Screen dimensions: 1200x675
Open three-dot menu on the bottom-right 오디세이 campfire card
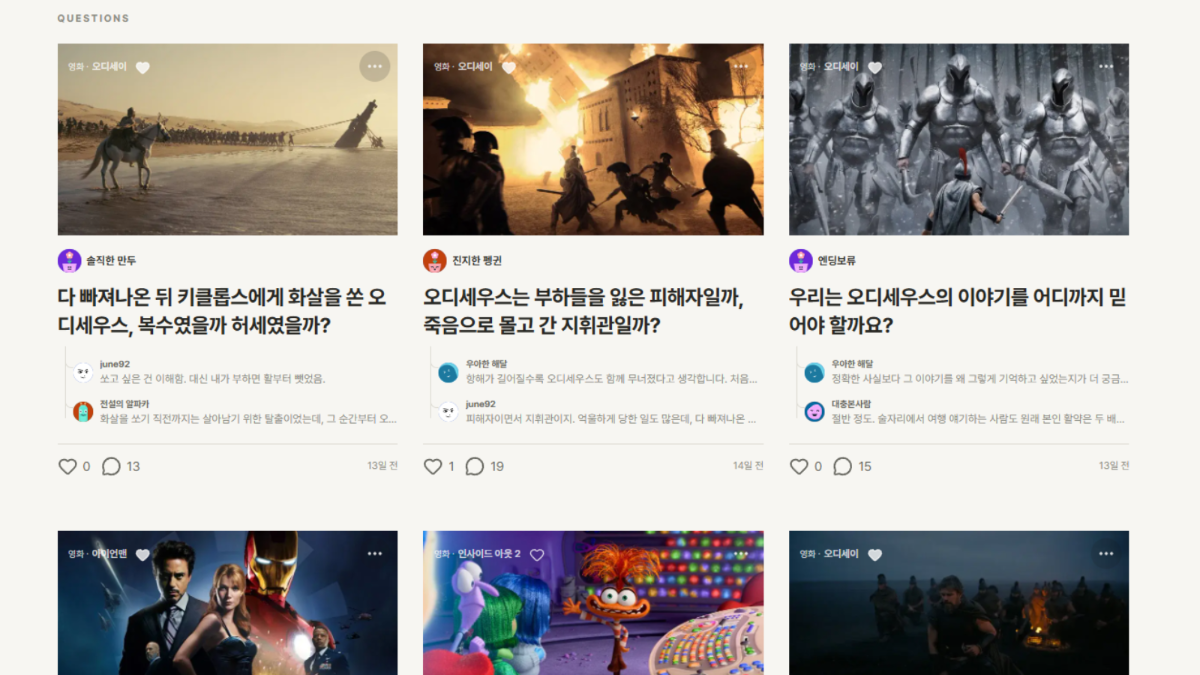1106,553
